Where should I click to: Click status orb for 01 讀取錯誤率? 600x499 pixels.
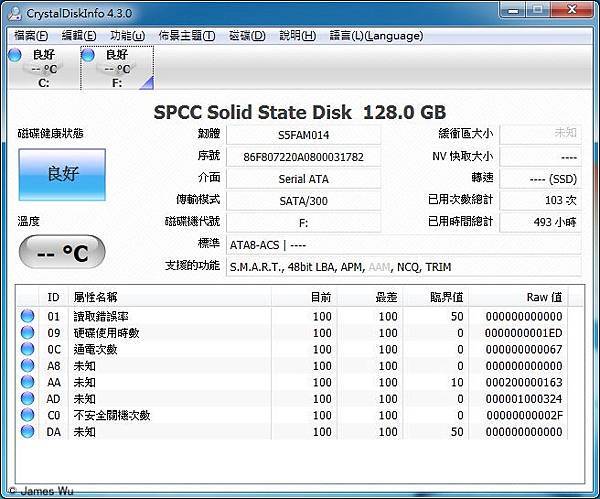pos(27,316)
